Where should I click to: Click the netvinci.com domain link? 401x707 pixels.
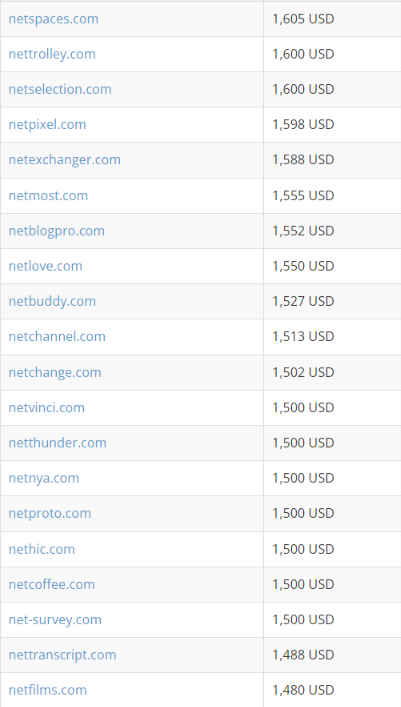coord(46,408)
